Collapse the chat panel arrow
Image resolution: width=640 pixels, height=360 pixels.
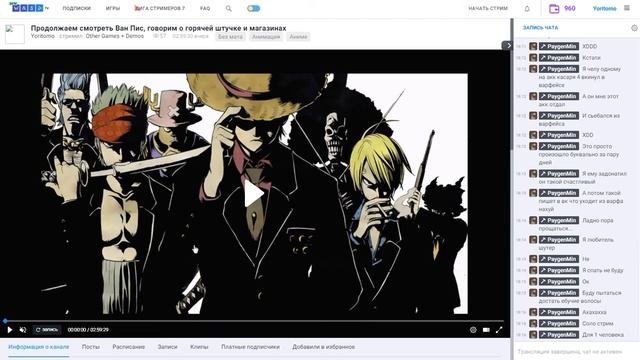coord(507,45)
